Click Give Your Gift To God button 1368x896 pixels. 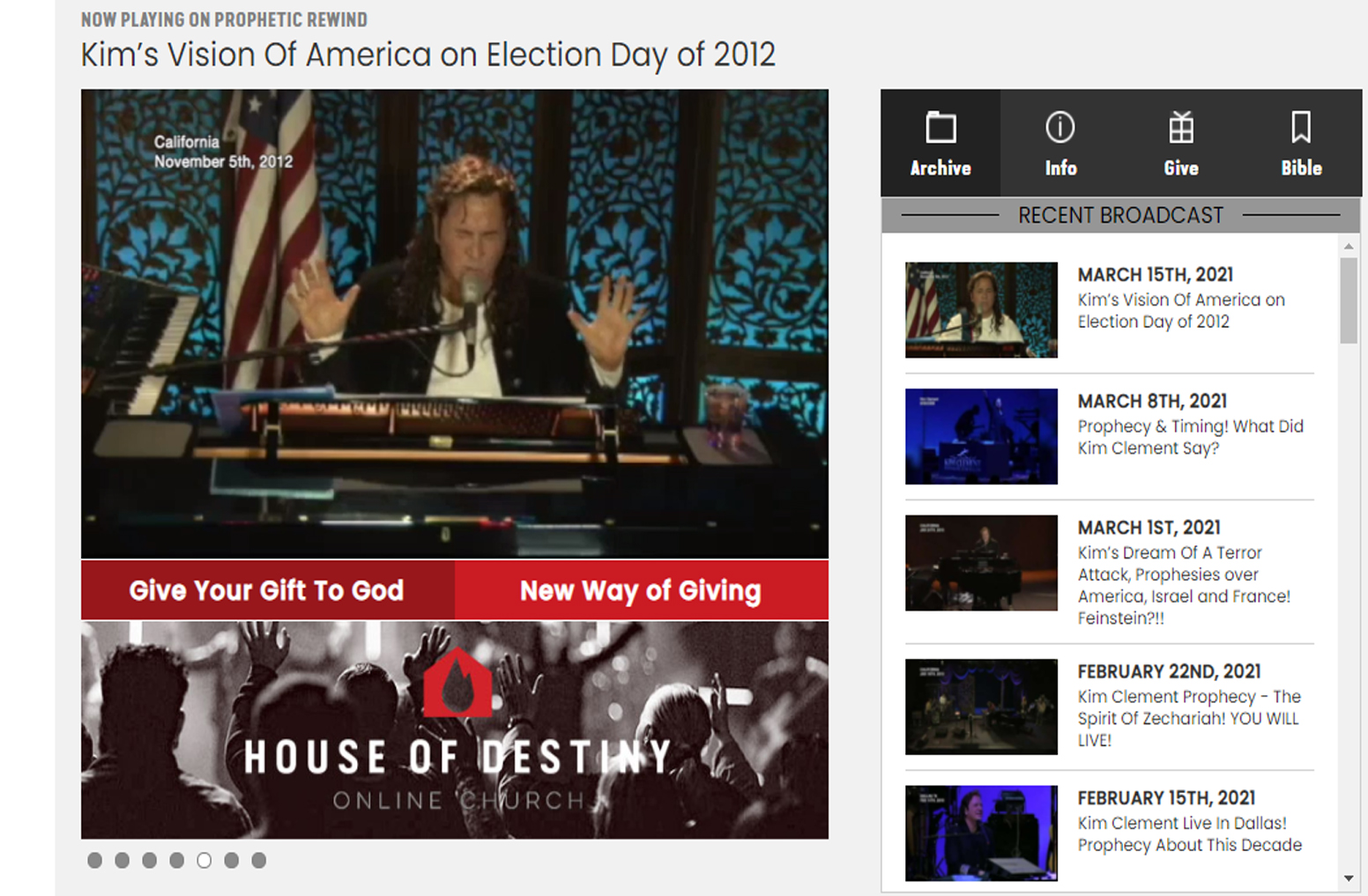pos(267,590)
